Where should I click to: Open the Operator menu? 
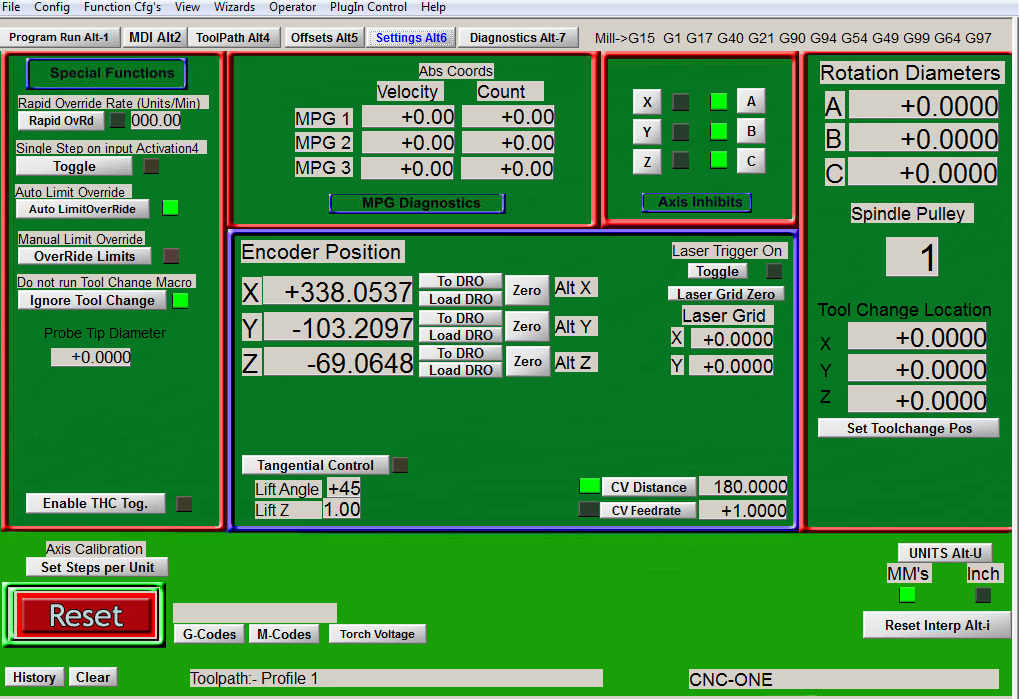coord(292,7)
